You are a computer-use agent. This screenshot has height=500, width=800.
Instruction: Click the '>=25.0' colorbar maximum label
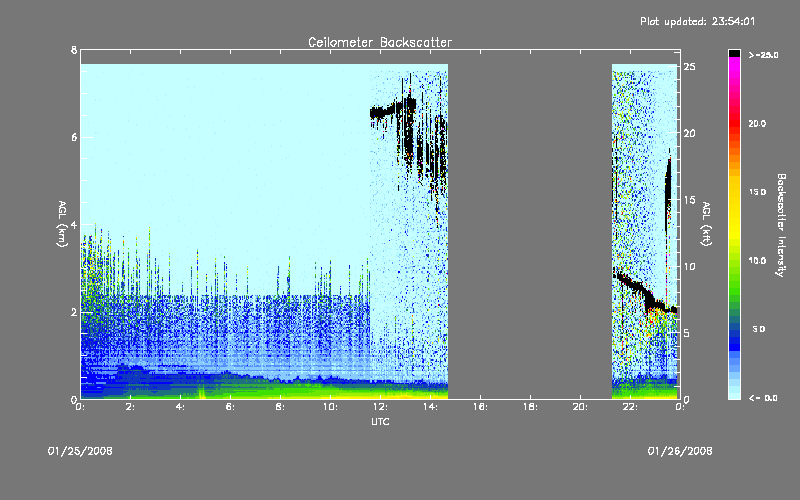click(763, 55)
